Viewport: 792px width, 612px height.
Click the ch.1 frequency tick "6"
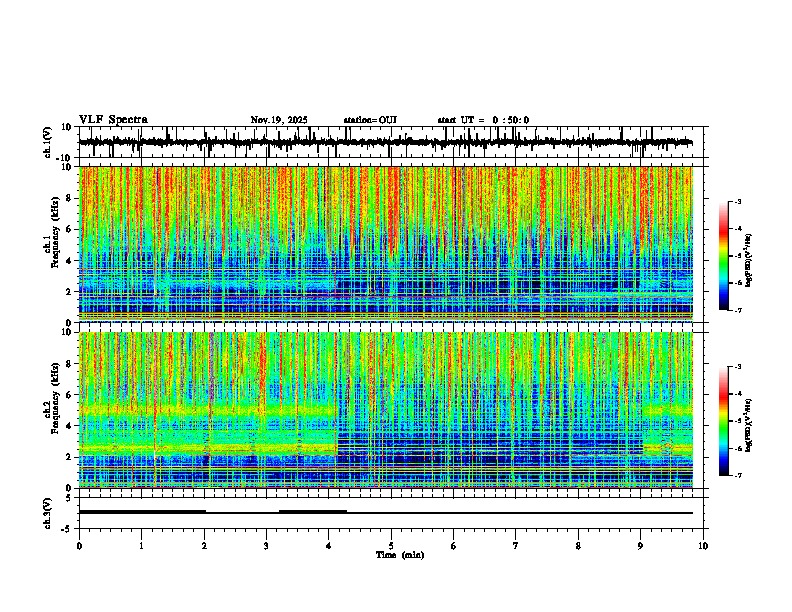click(69, 229)
